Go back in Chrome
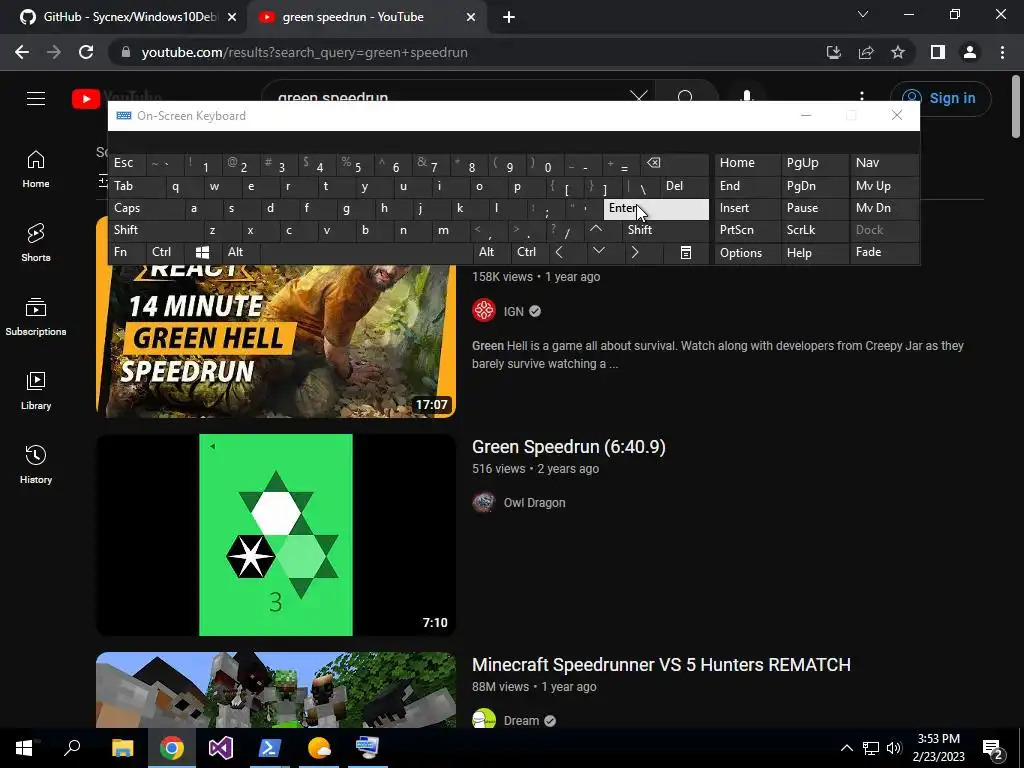1024x768 pixels. [x=22, y=52]
